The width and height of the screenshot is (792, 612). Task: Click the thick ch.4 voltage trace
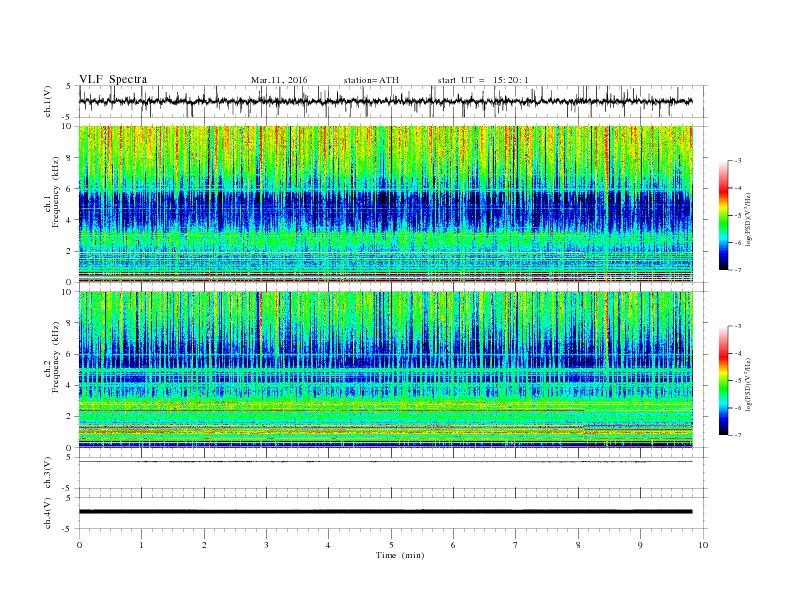(385, 512)
